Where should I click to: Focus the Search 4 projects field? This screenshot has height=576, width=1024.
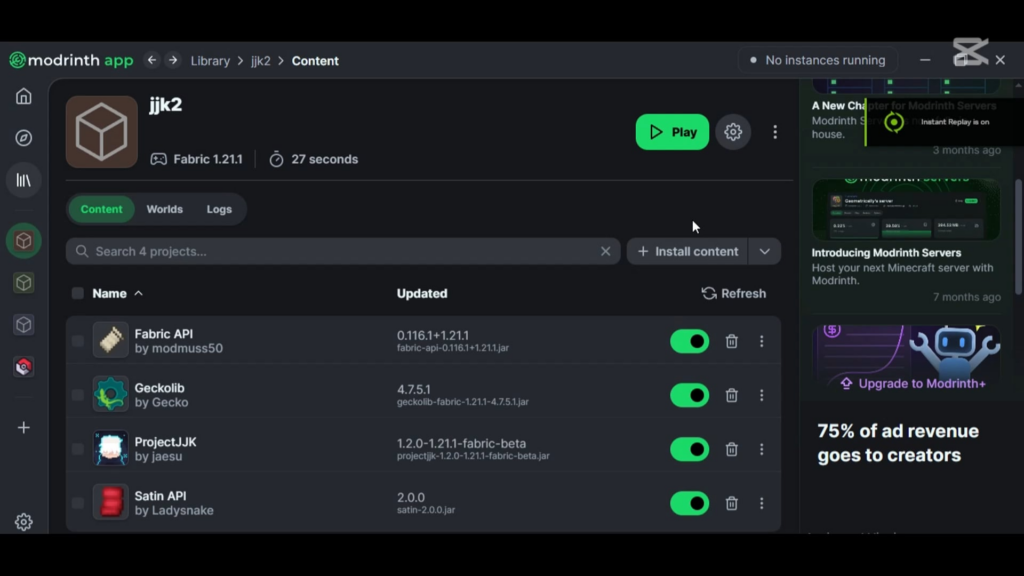pos(343,251)
